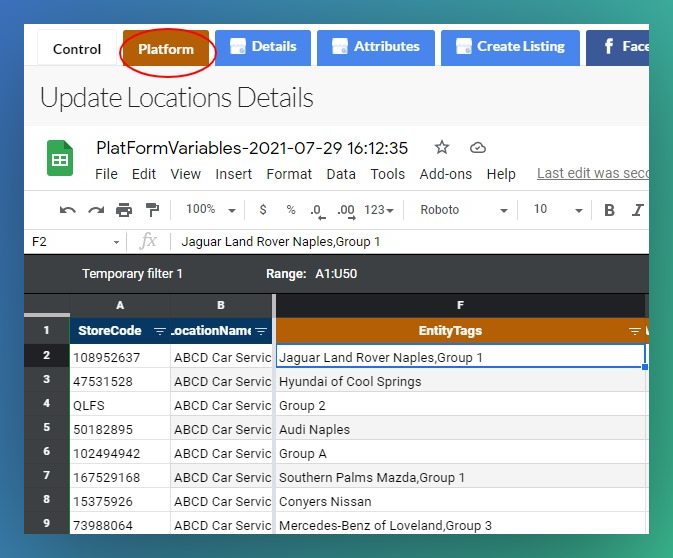Click the Undo arrow icon
The image size is (673, 558).
pyautogui.click(x=67, y=210)
